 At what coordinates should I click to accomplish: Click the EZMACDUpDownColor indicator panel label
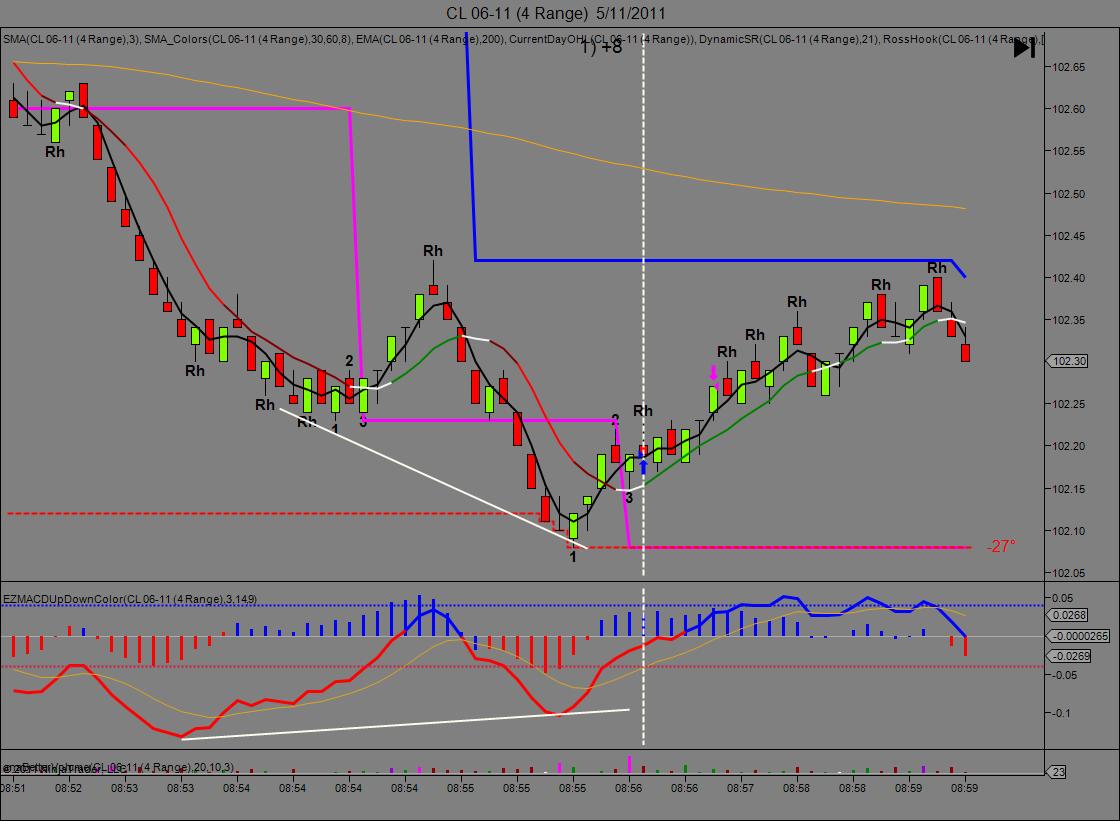pyautogui.click(x=130, y=599)
